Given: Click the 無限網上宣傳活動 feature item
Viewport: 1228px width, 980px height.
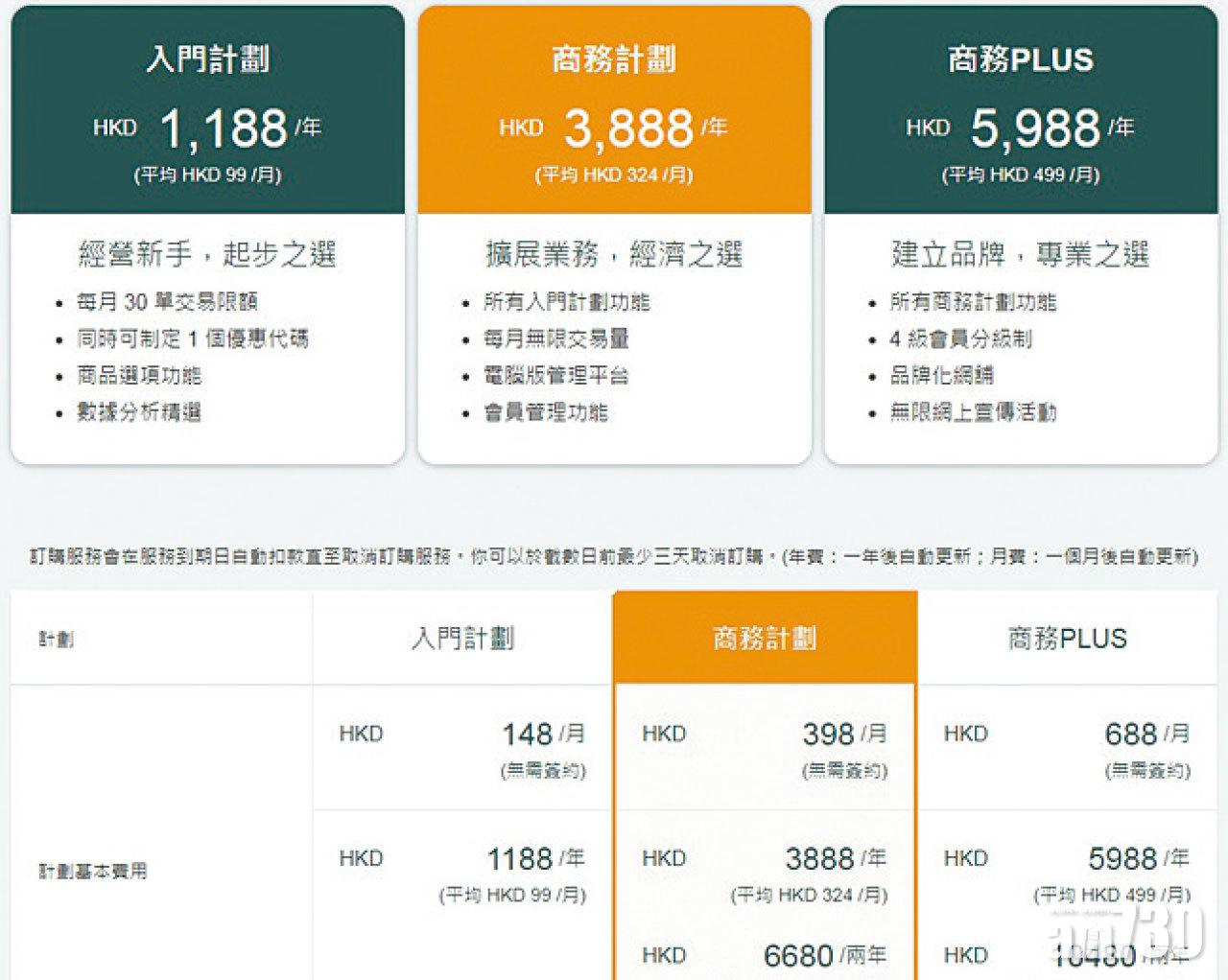Looking at the screenshot, I should click(973, 412).
